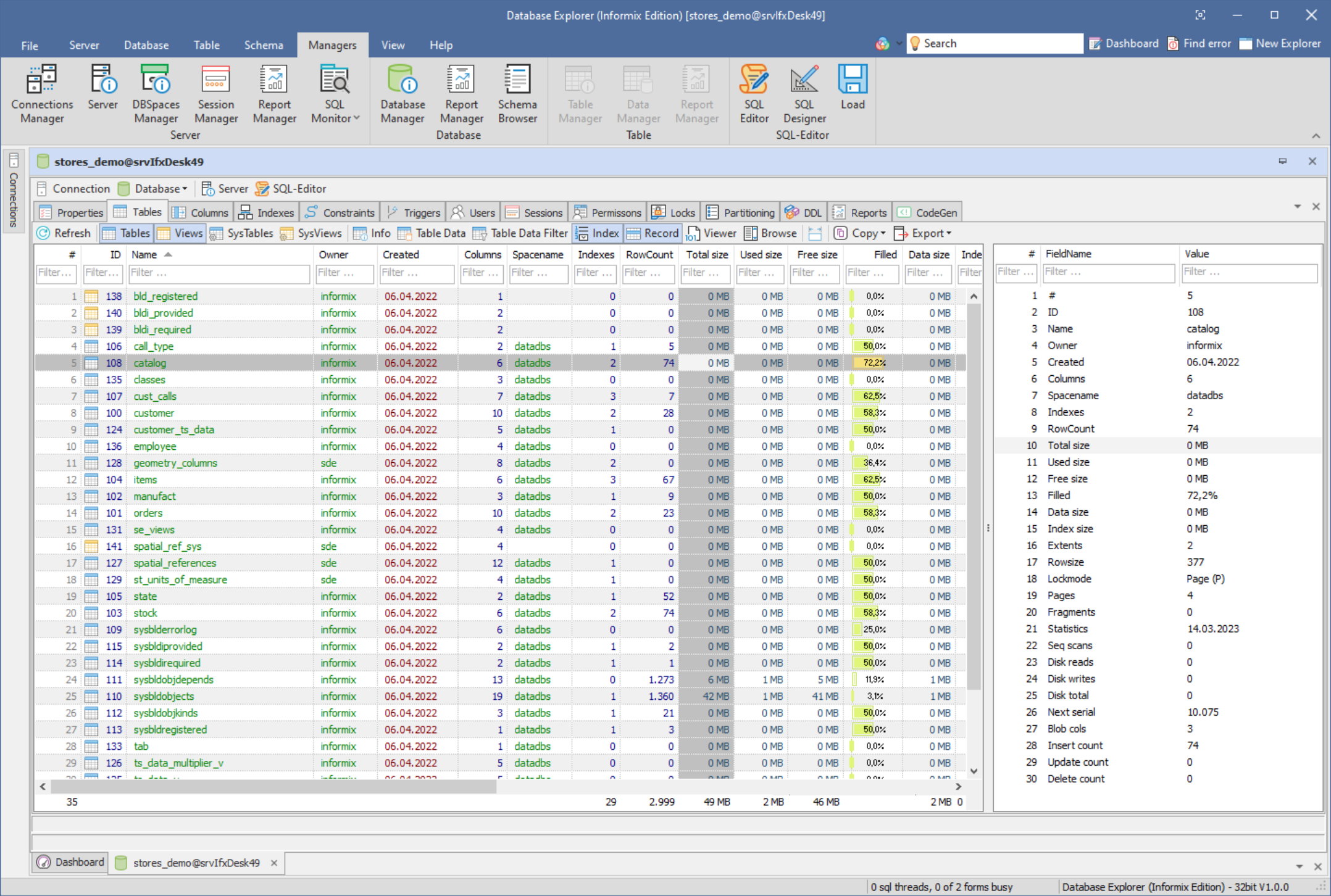Open the Connections Manager
This screenshot has width=1331, height=896.
[x=42, y=94]
